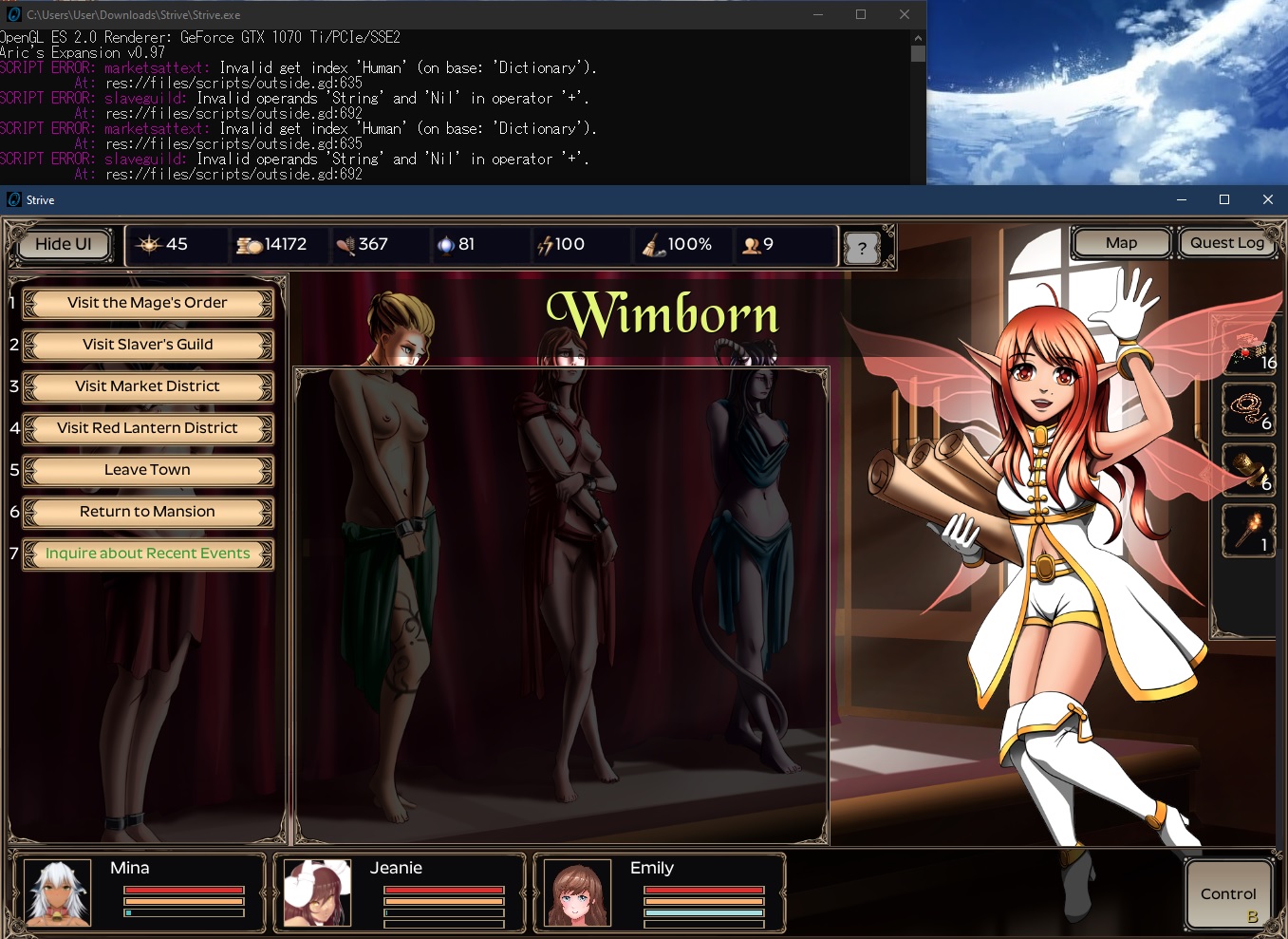Open the question mark help button
The height and width of the screenshot is (939, 1288).
pos(862,249)
